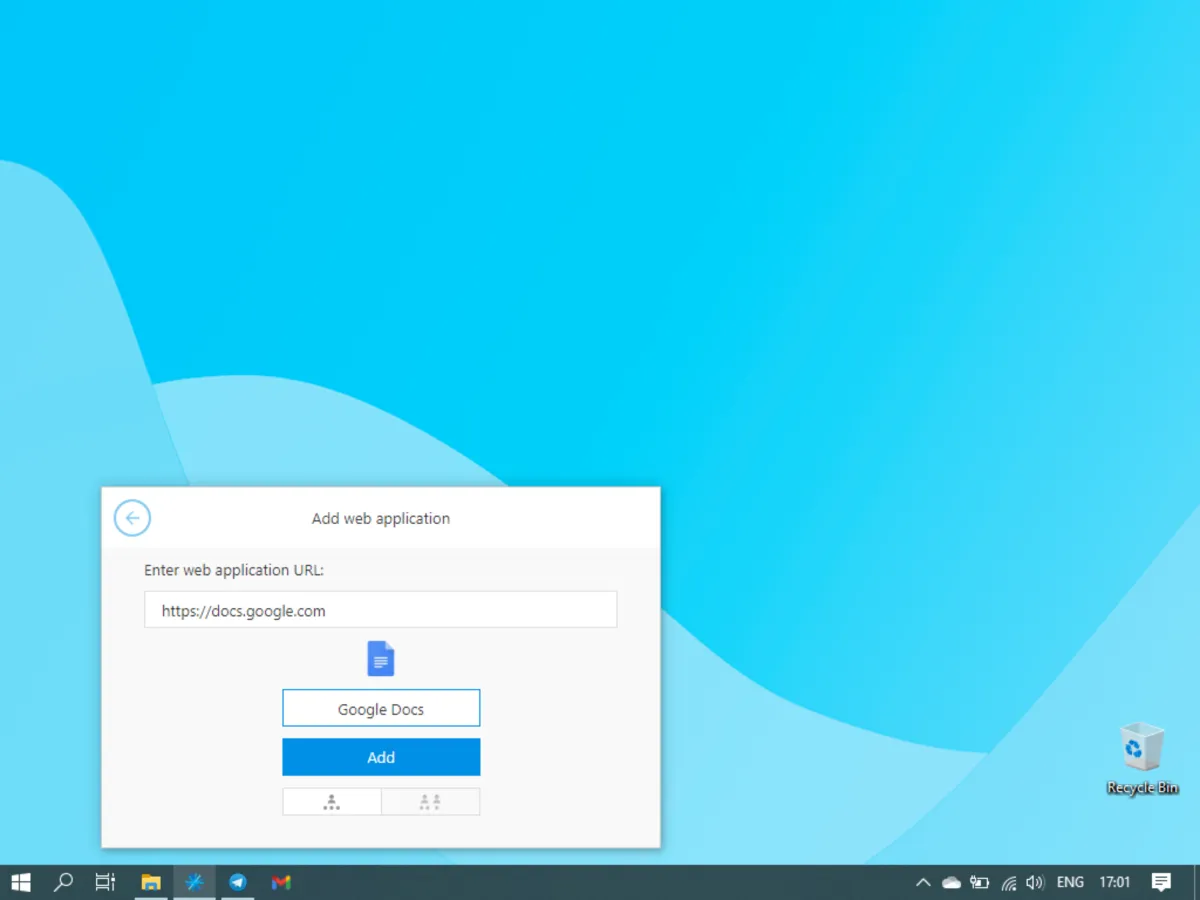
Task: Switch input language via ENG indicator
Action: (x=1070, y=882)
